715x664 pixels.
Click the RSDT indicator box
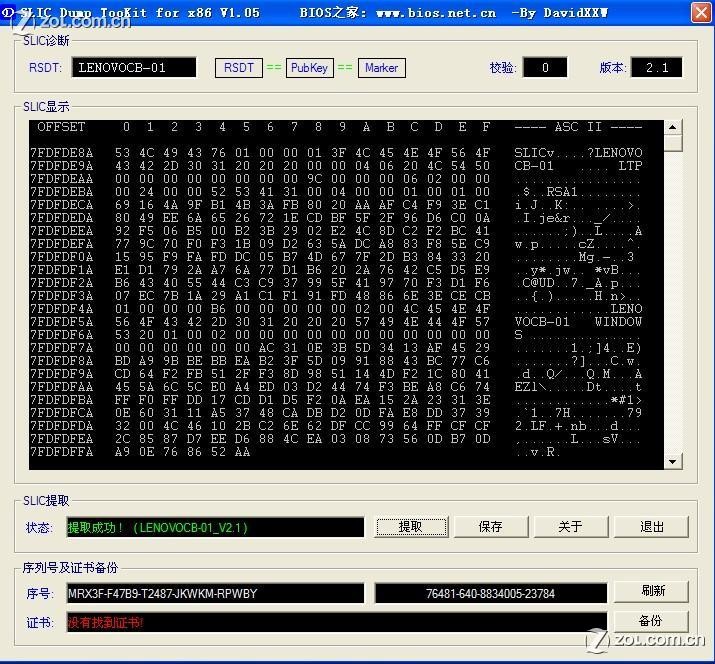[x=239, y=68]
